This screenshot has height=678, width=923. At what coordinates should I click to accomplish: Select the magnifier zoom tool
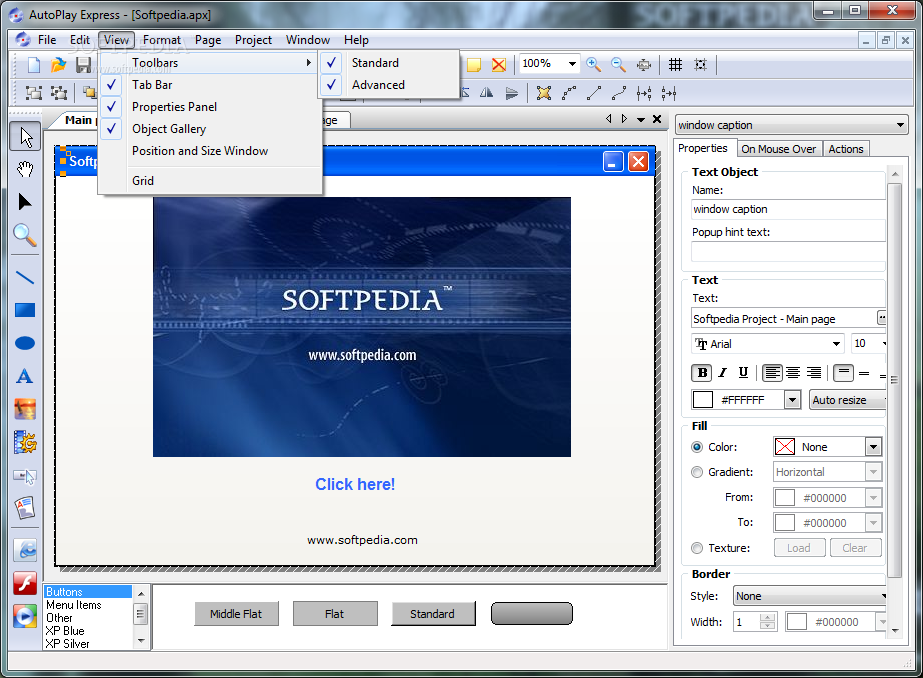tap(25, 235)
